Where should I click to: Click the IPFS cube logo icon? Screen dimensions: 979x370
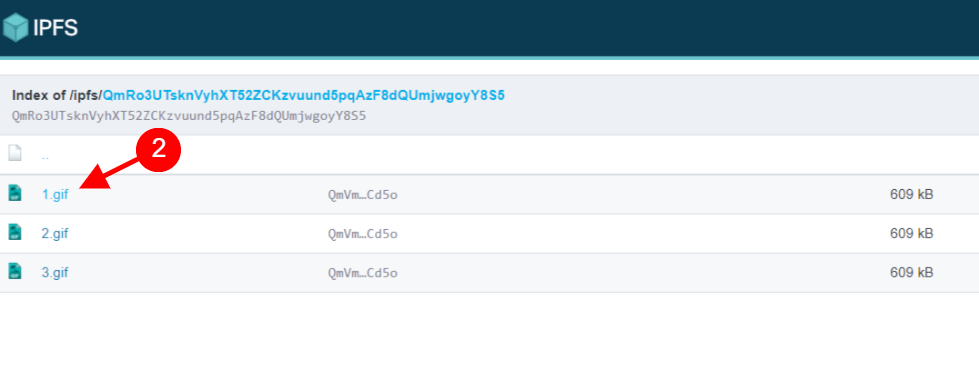pyautogui.click(x=16, y=28)
